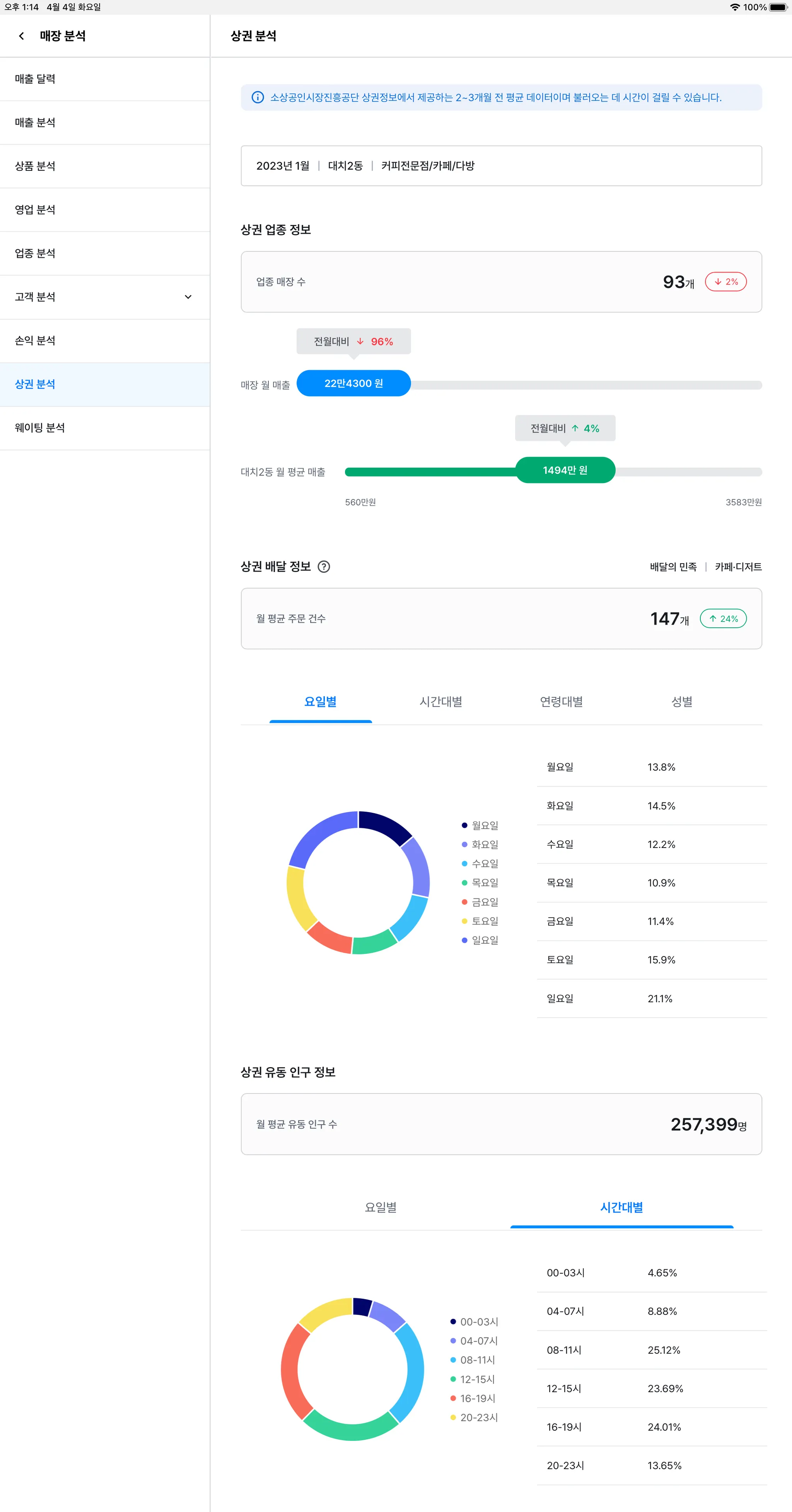Click the 월요일 legend dot in the delivery chart
The width and height of the screenshot is (792, 1512).
pos(464,825)
